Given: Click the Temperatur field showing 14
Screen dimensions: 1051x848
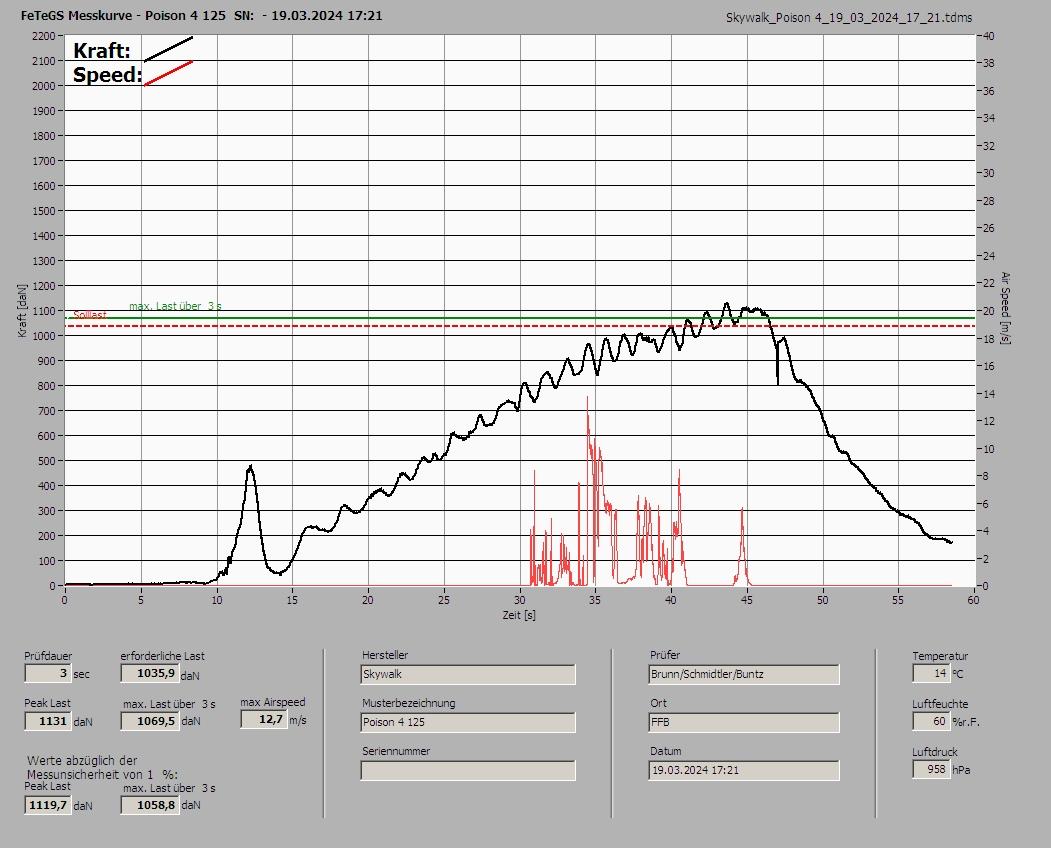Looking at the screenshot, I should 931,673.
